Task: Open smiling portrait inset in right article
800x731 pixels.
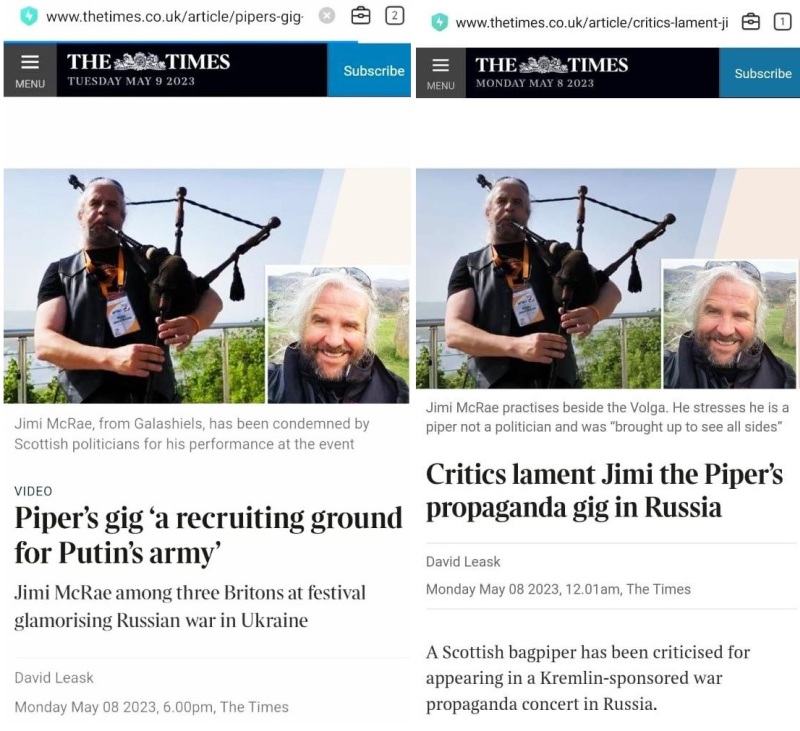Action: (x=729, y=323)
